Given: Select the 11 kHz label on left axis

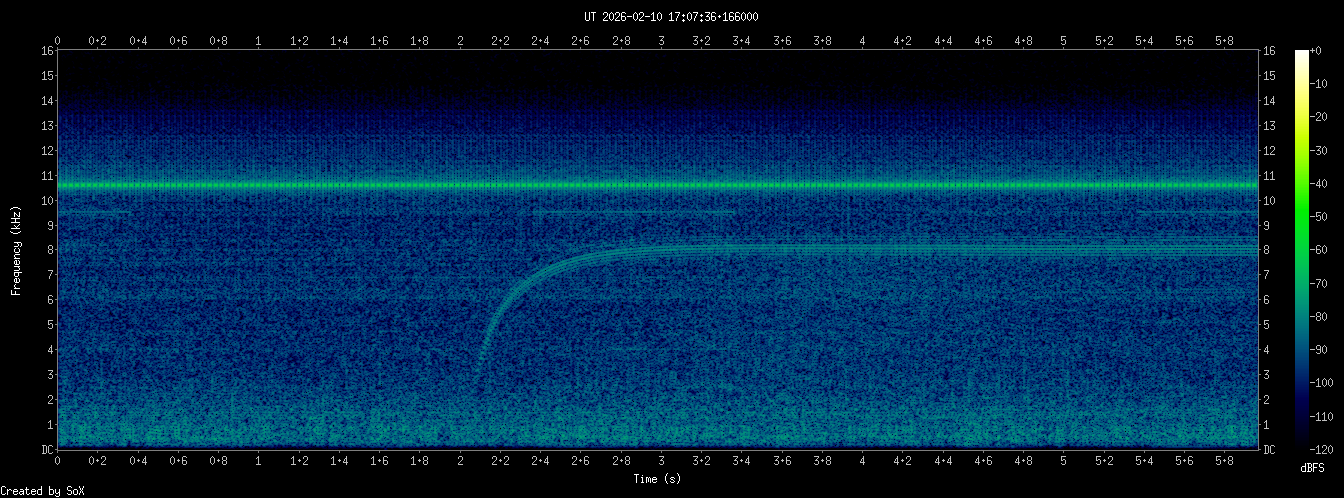Looking at the screenshot, I should click(x=47, y=176).
